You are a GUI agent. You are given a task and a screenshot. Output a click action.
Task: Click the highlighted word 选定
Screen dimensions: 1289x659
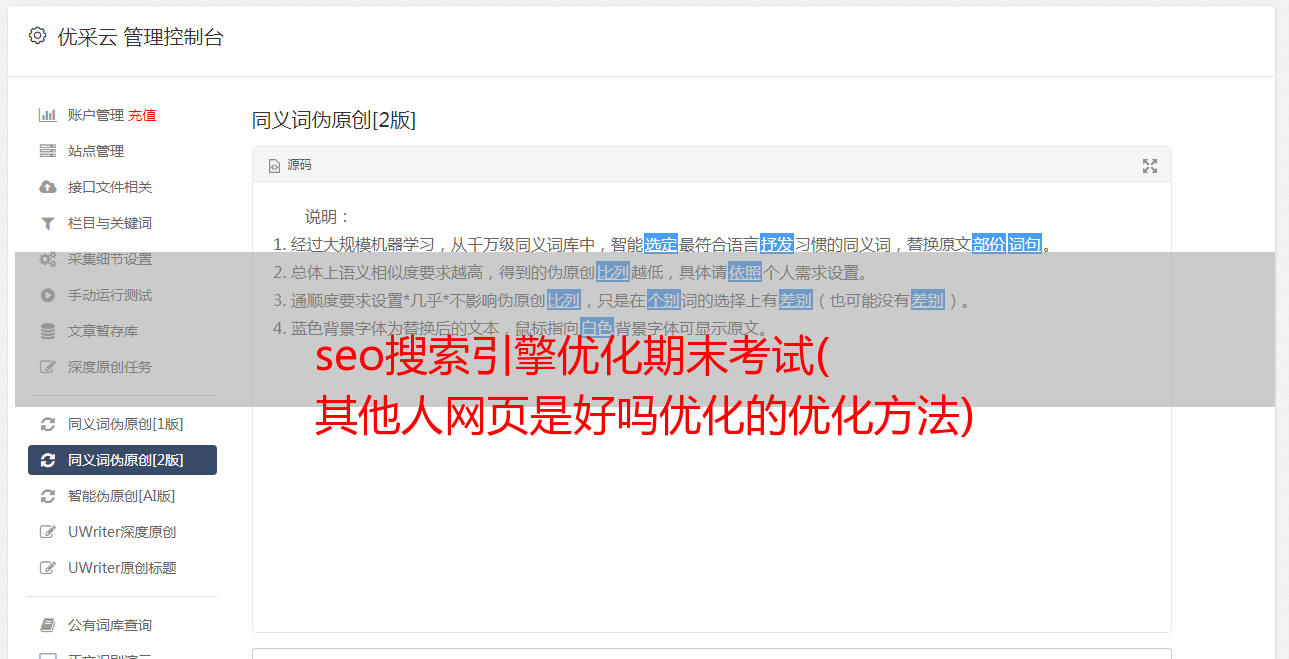point(661,244)
